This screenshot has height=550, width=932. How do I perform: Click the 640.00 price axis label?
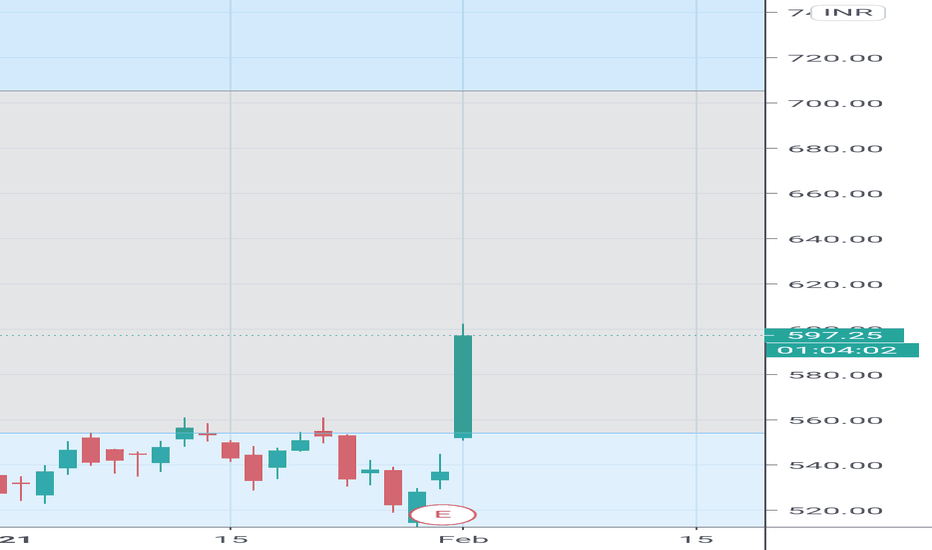(x=835, y=239)
